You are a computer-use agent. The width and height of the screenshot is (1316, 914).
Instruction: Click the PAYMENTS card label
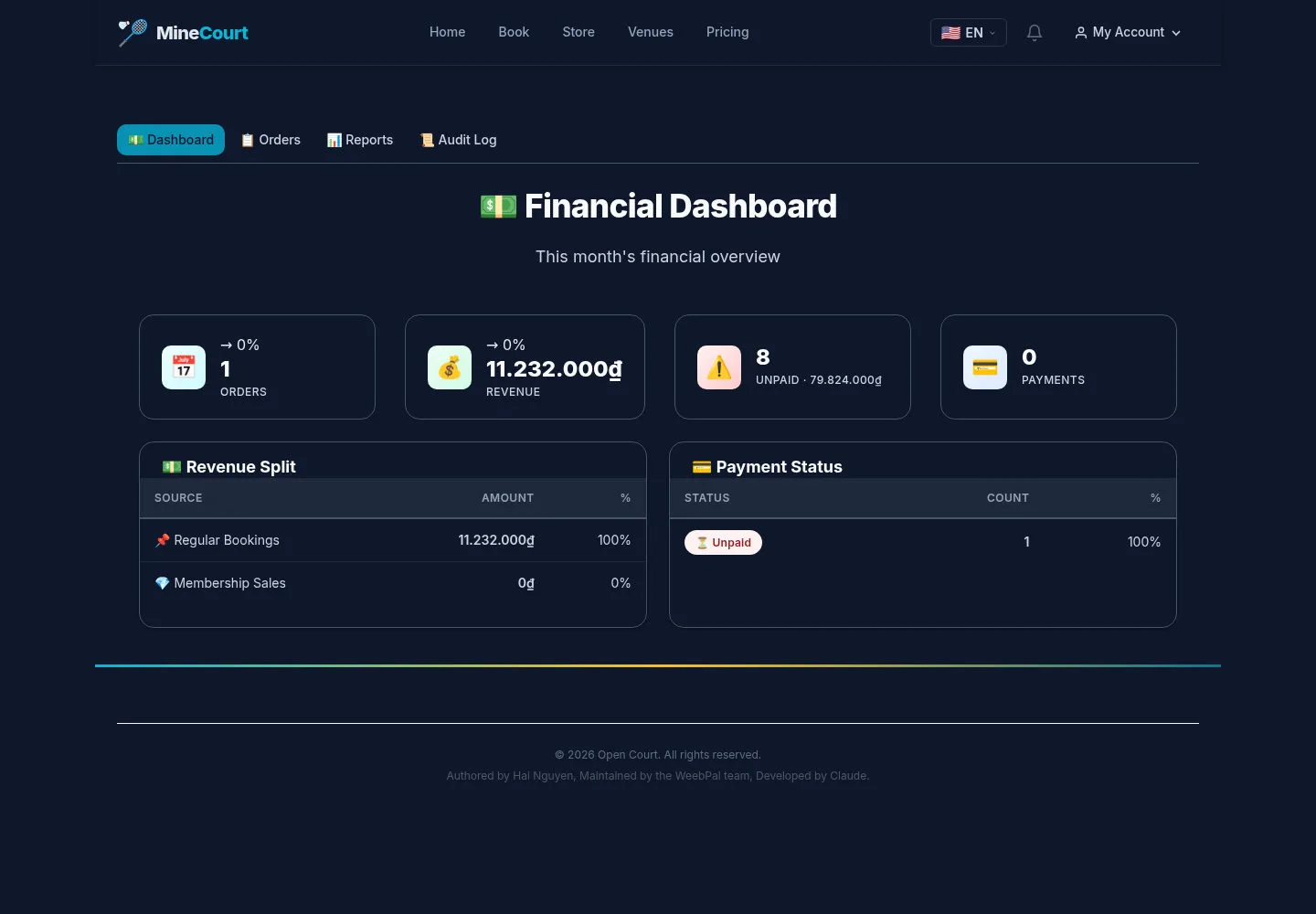pyautogui.click(x=1054, y=380)
